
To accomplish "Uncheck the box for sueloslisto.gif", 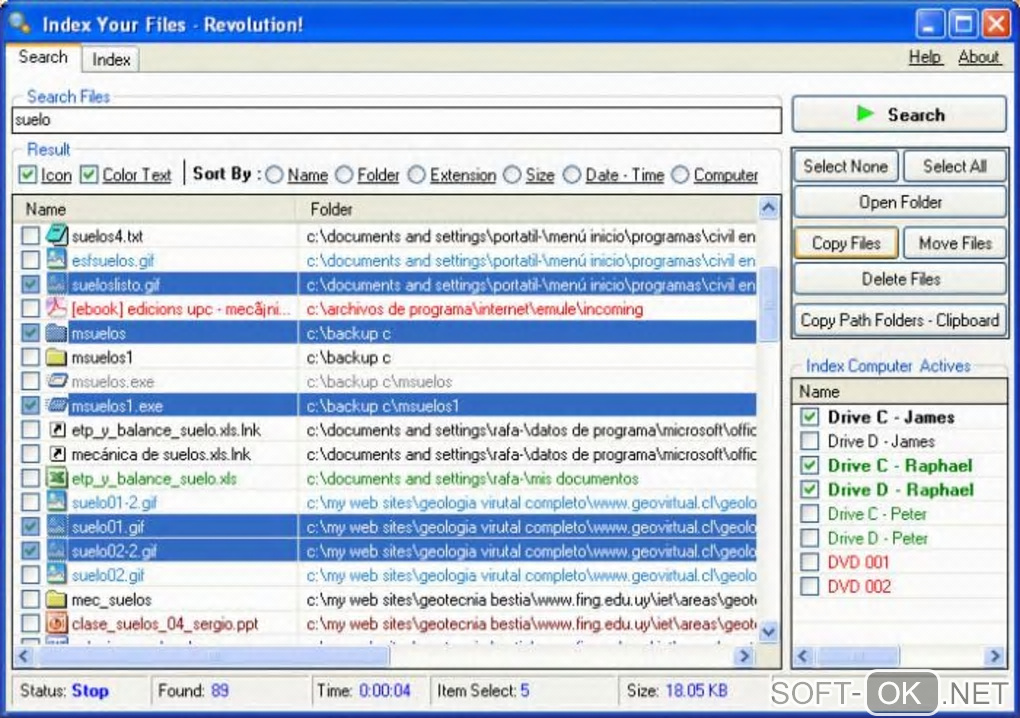I will [30, 284].
